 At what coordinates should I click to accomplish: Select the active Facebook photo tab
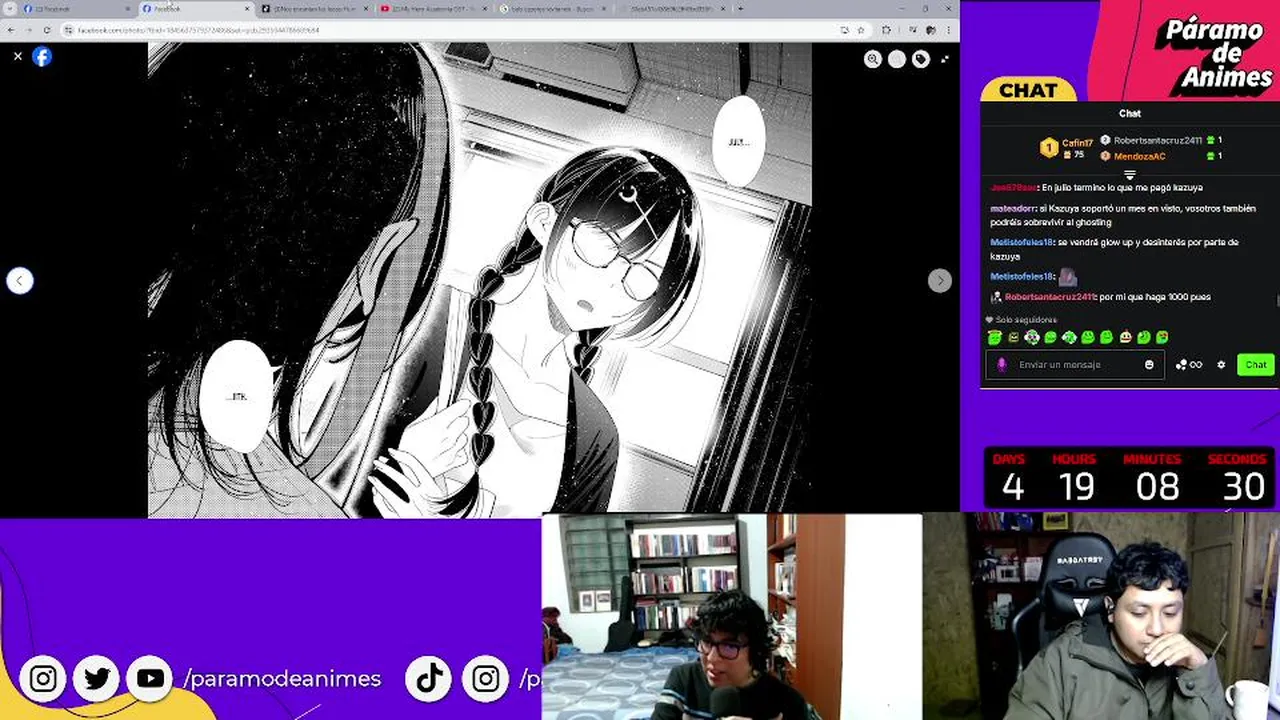[x=195, y=9]
